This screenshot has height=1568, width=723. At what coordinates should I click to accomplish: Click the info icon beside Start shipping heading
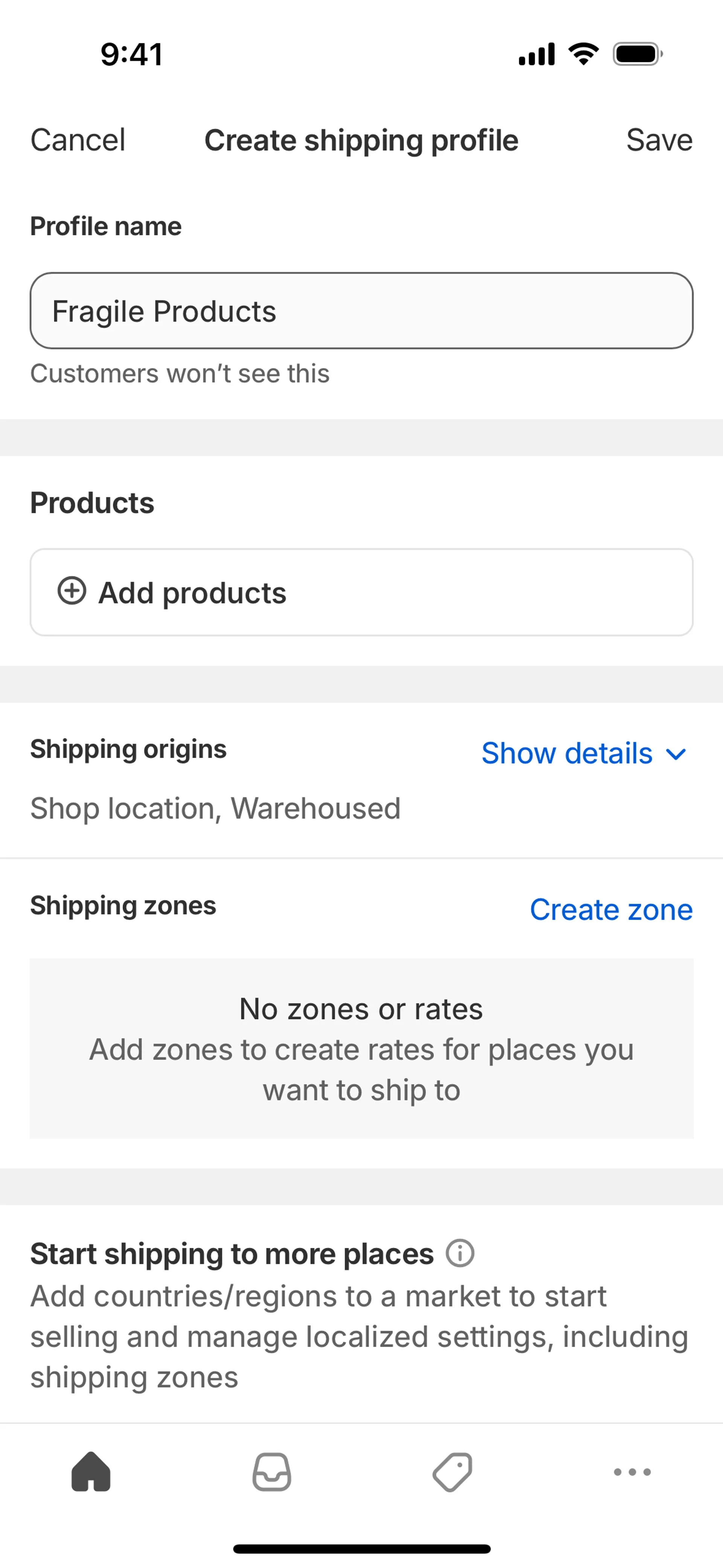click(460, 1254)
